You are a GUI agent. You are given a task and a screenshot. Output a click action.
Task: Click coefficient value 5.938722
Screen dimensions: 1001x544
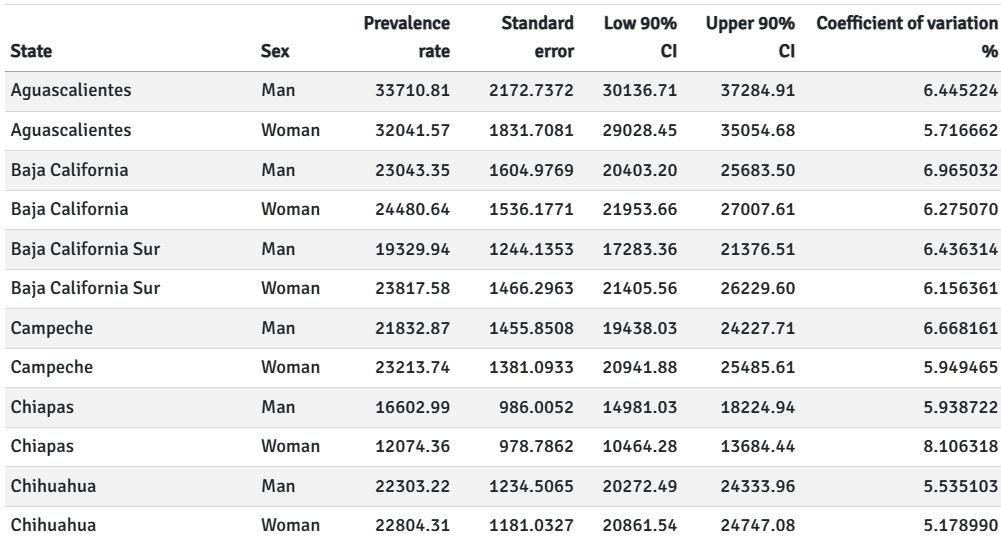pos(960,407)
